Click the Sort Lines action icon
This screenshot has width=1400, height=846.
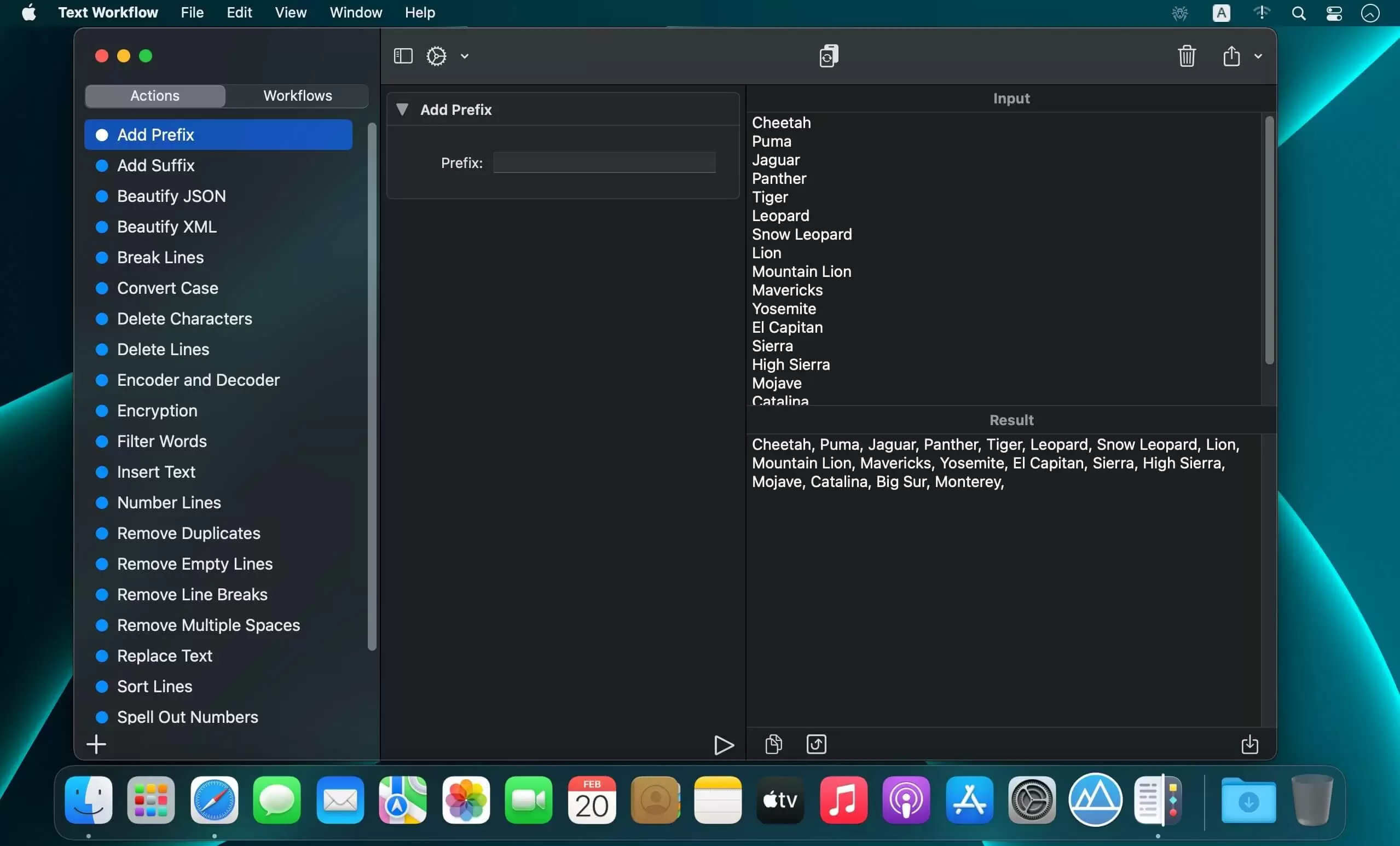(103, 687)
